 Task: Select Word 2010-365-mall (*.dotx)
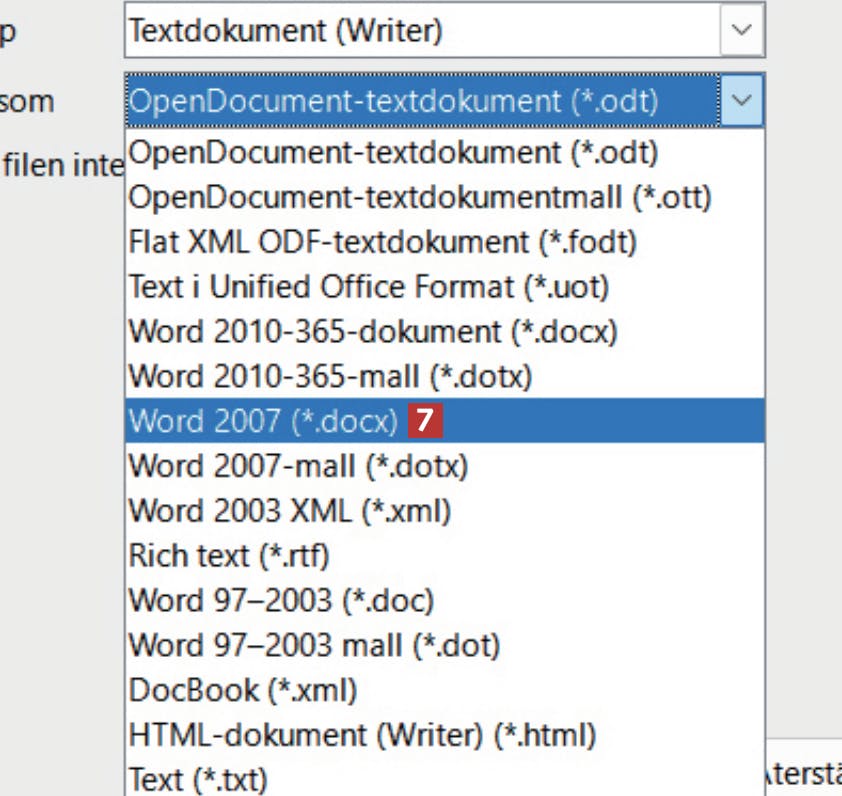tap(330, 376)
